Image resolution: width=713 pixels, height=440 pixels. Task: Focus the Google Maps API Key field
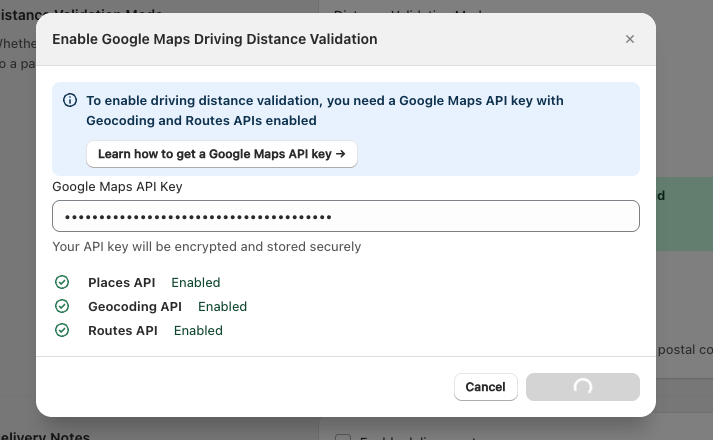[346, 216]
